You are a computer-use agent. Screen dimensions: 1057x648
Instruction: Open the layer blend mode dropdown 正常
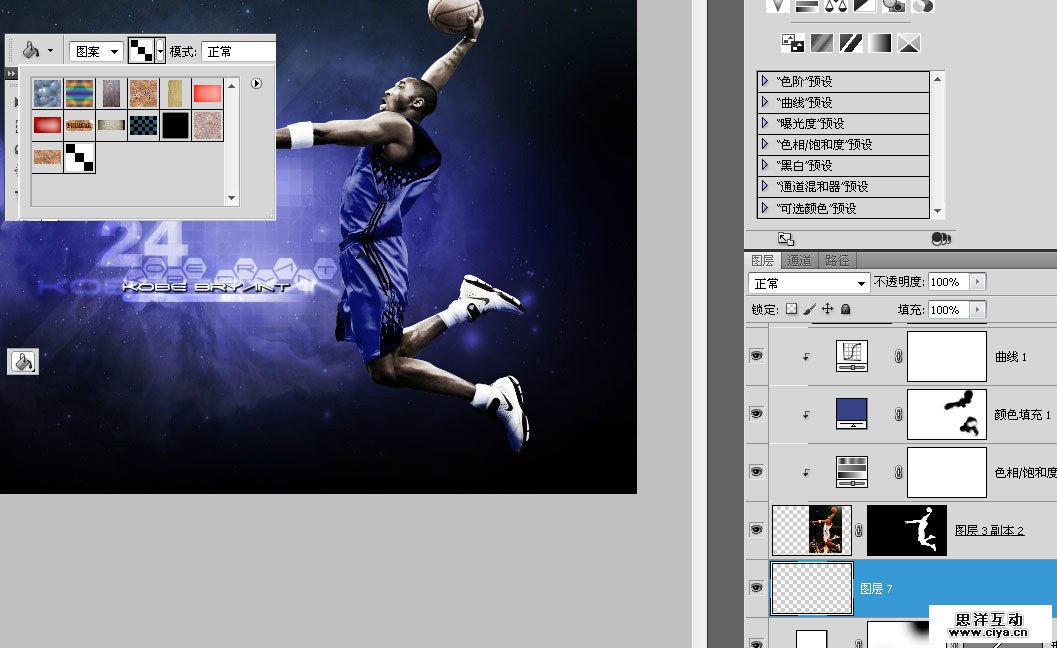click(x=808, y=283)
